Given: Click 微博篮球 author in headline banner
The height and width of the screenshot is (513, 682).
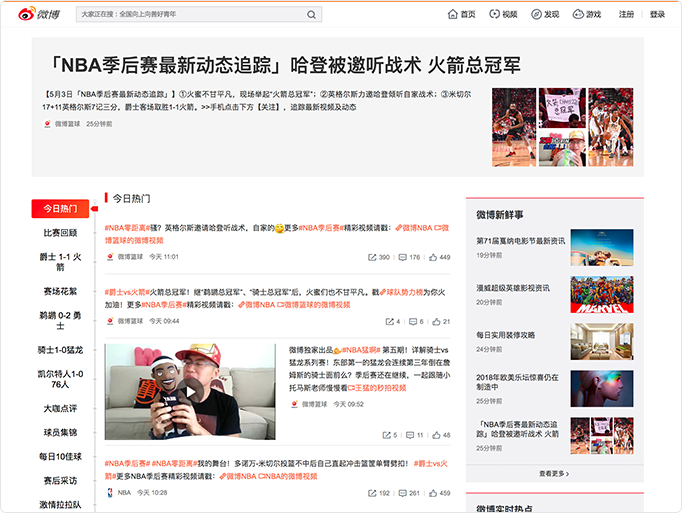Looking at the screenshot, I should (67, 124).
